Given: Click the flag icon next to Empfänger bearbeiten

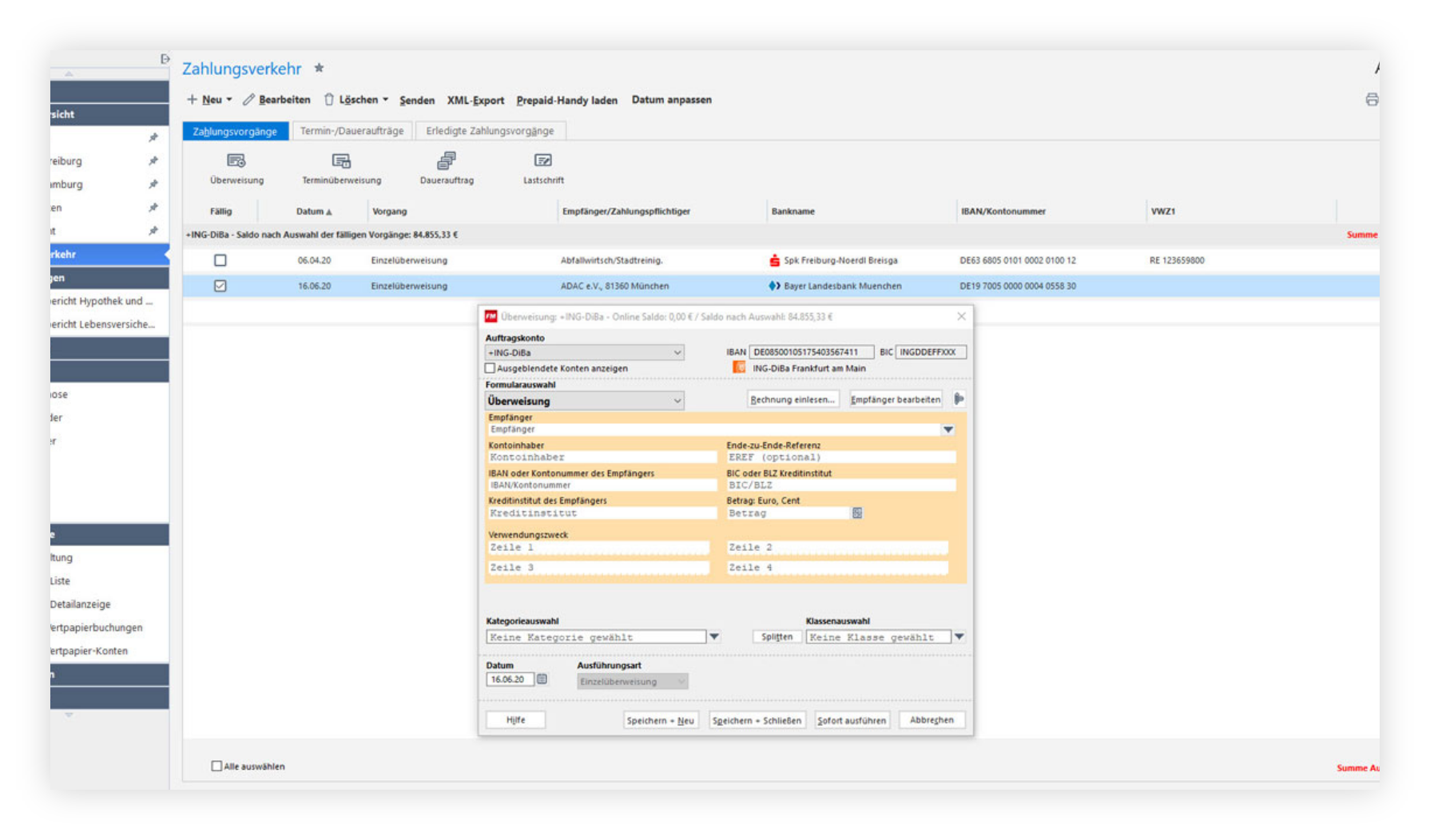Looking at the screenshot, I should (959, 398).
